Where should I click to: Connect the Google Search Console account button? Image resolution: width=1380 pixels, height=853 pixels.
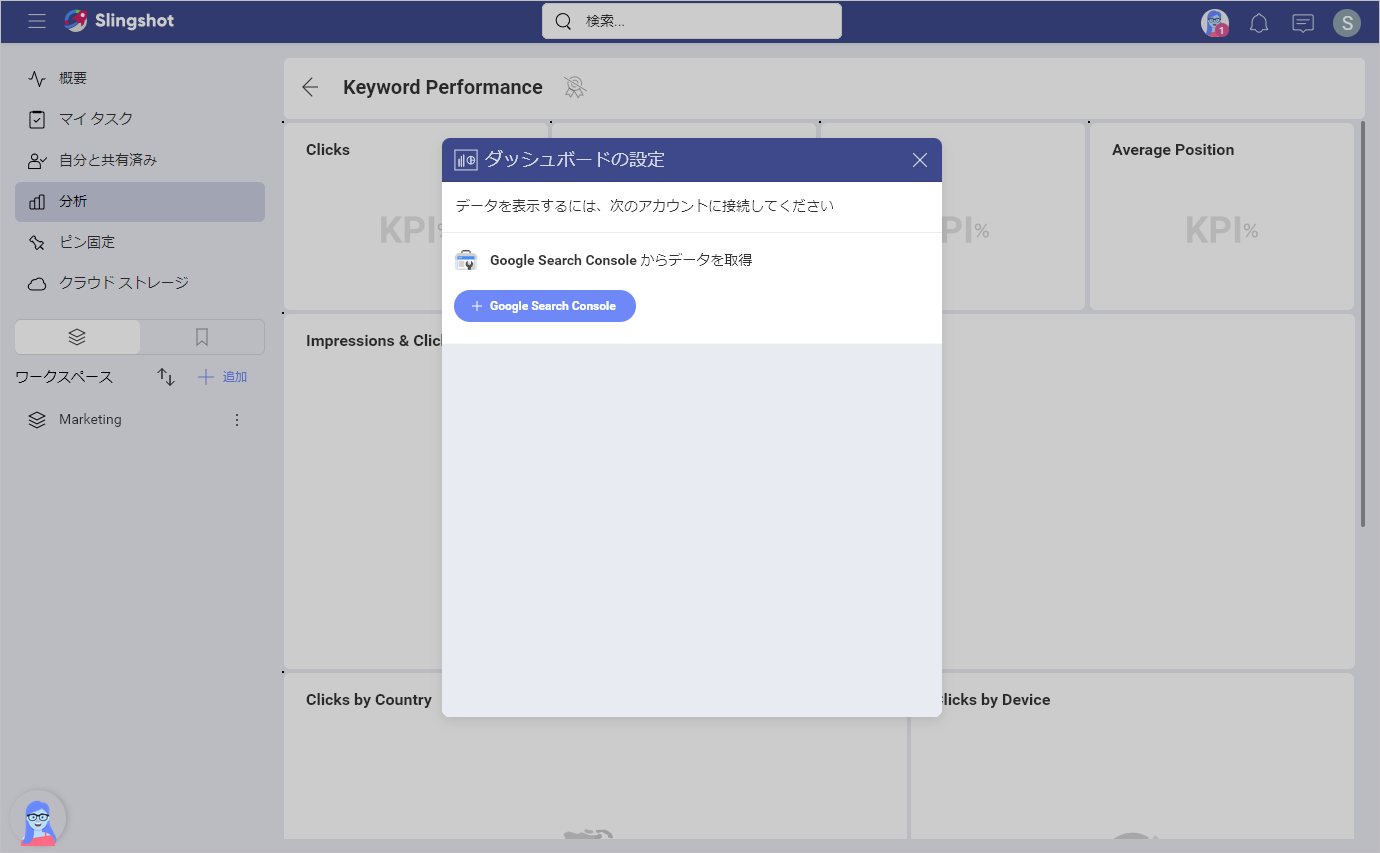pyautogui.click(x=545, y=306)
